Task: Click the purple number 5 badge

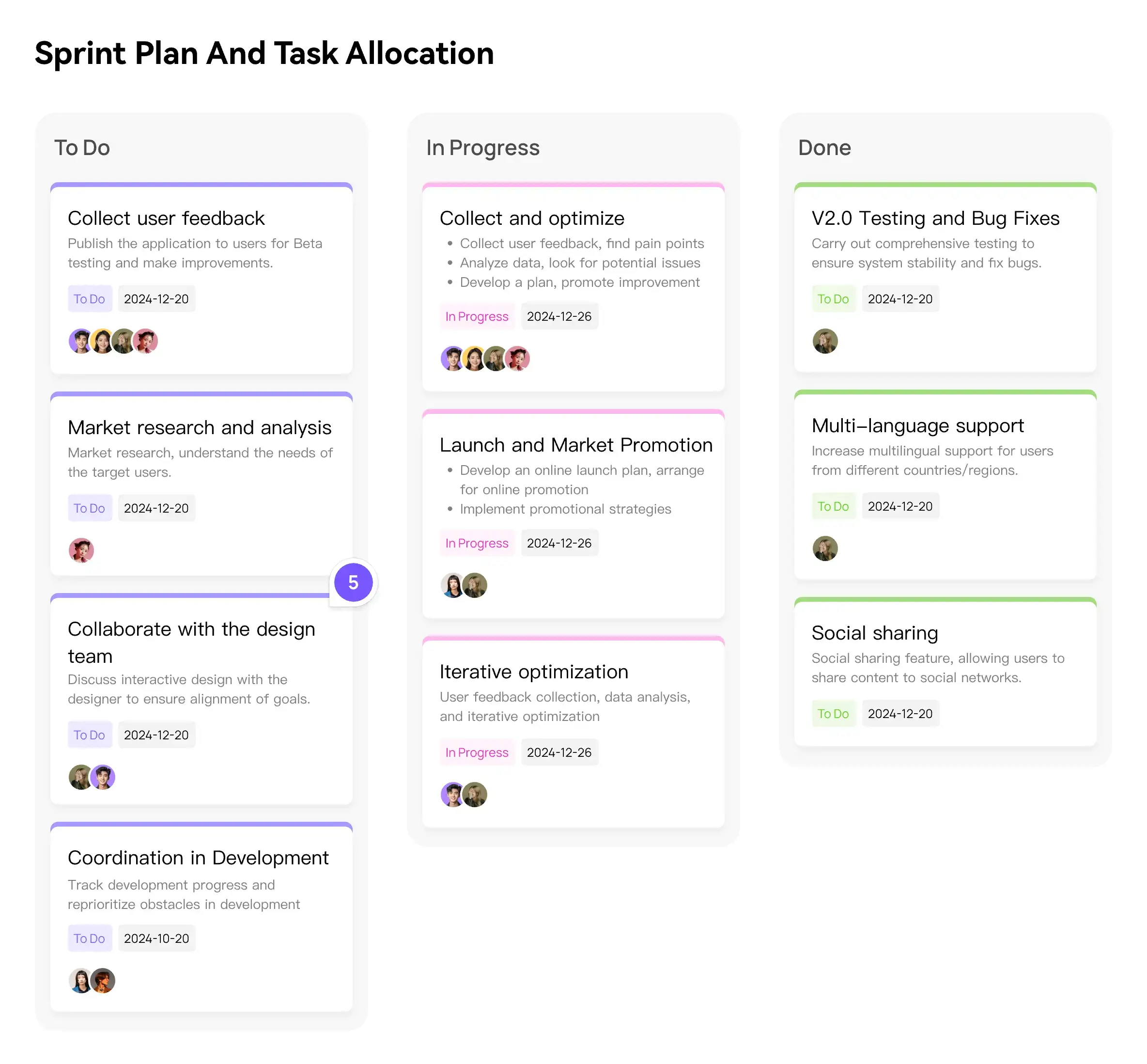Action: [354, 583]
